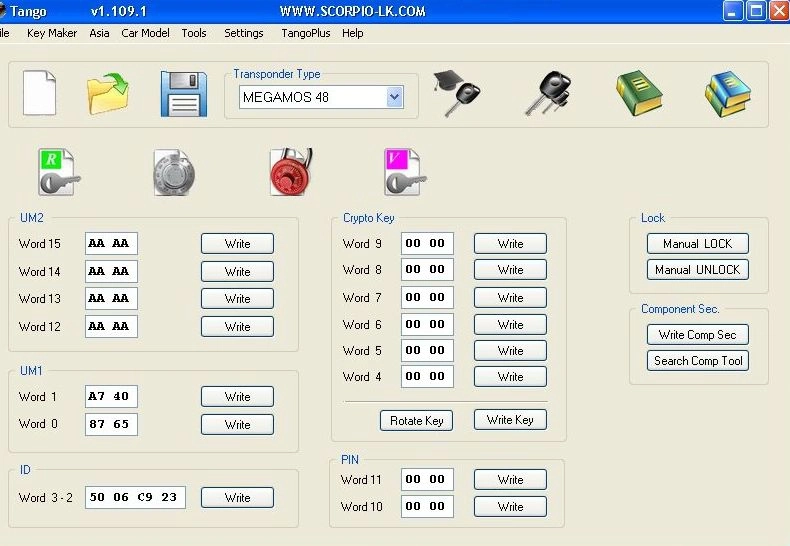Viewport: 790px width, 546px height.
Task: Click Write for UM1 Word 0
Action: 237,425
